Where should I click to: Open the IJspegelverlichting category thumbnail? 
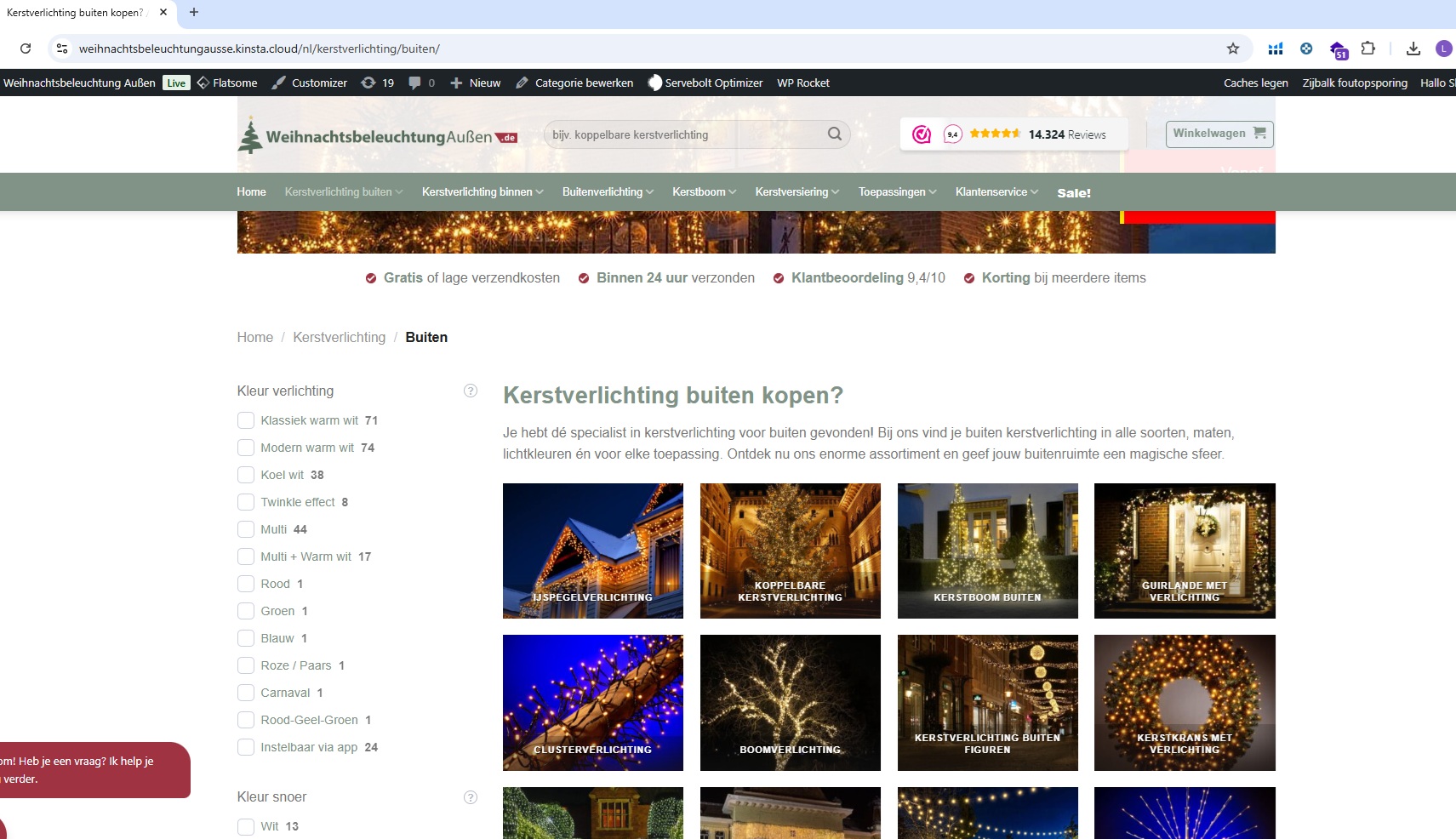592,551
